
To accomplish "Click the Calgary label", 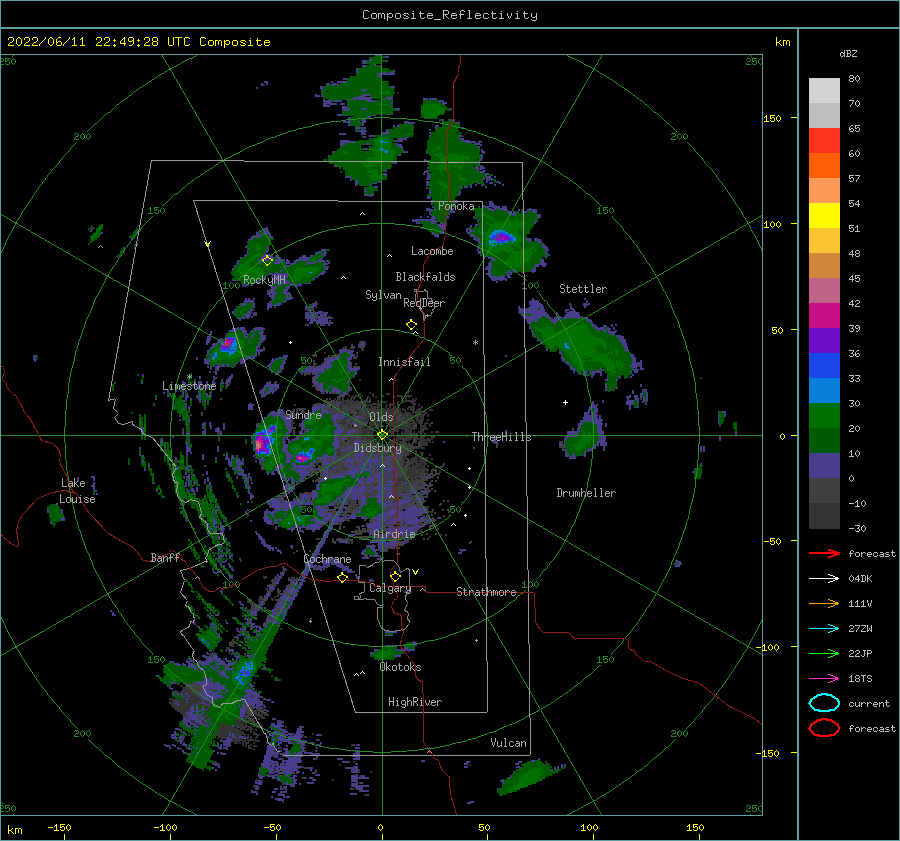I will (390, 588).
